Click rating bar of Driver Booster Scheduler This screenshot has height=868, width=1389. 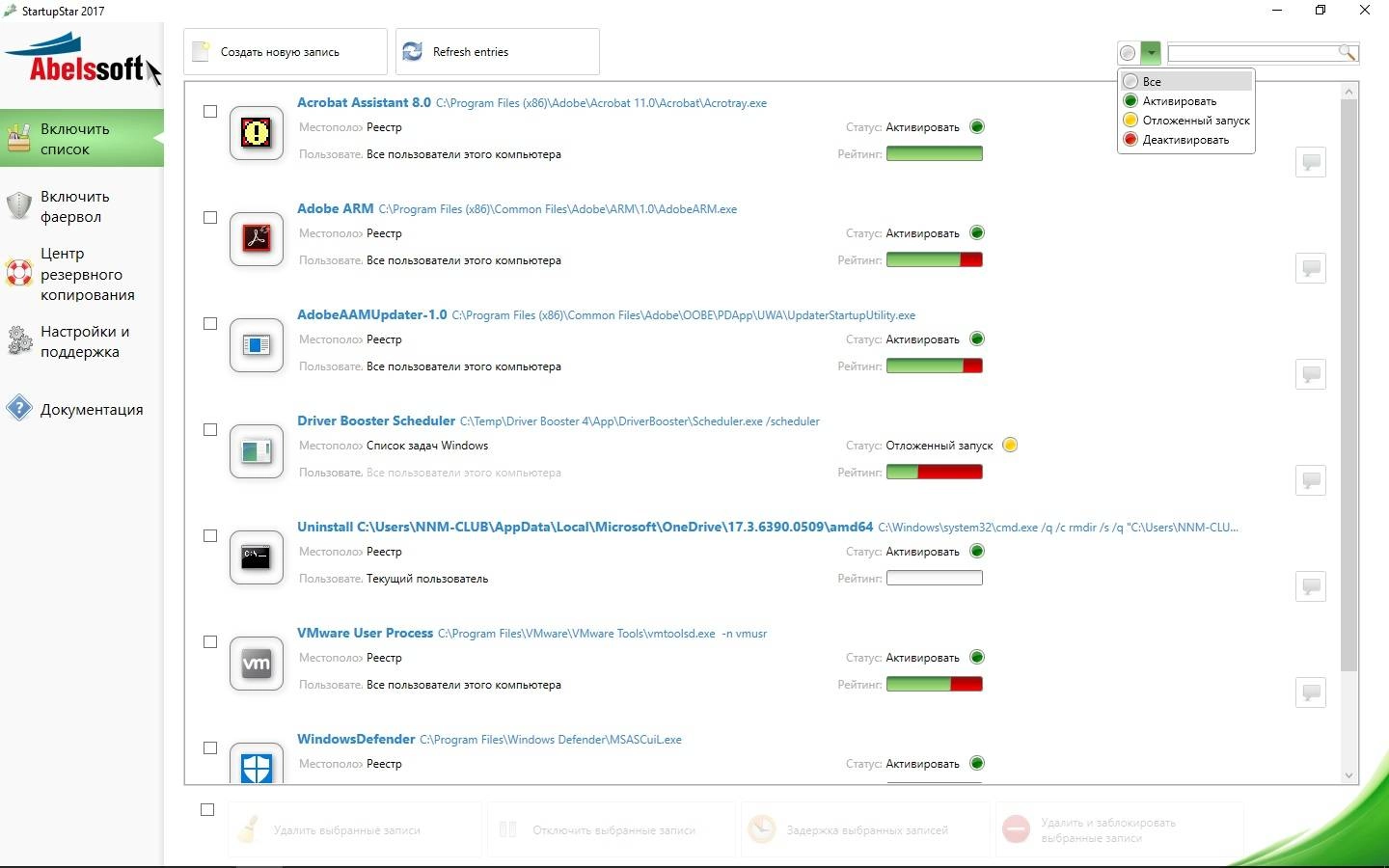935,472
